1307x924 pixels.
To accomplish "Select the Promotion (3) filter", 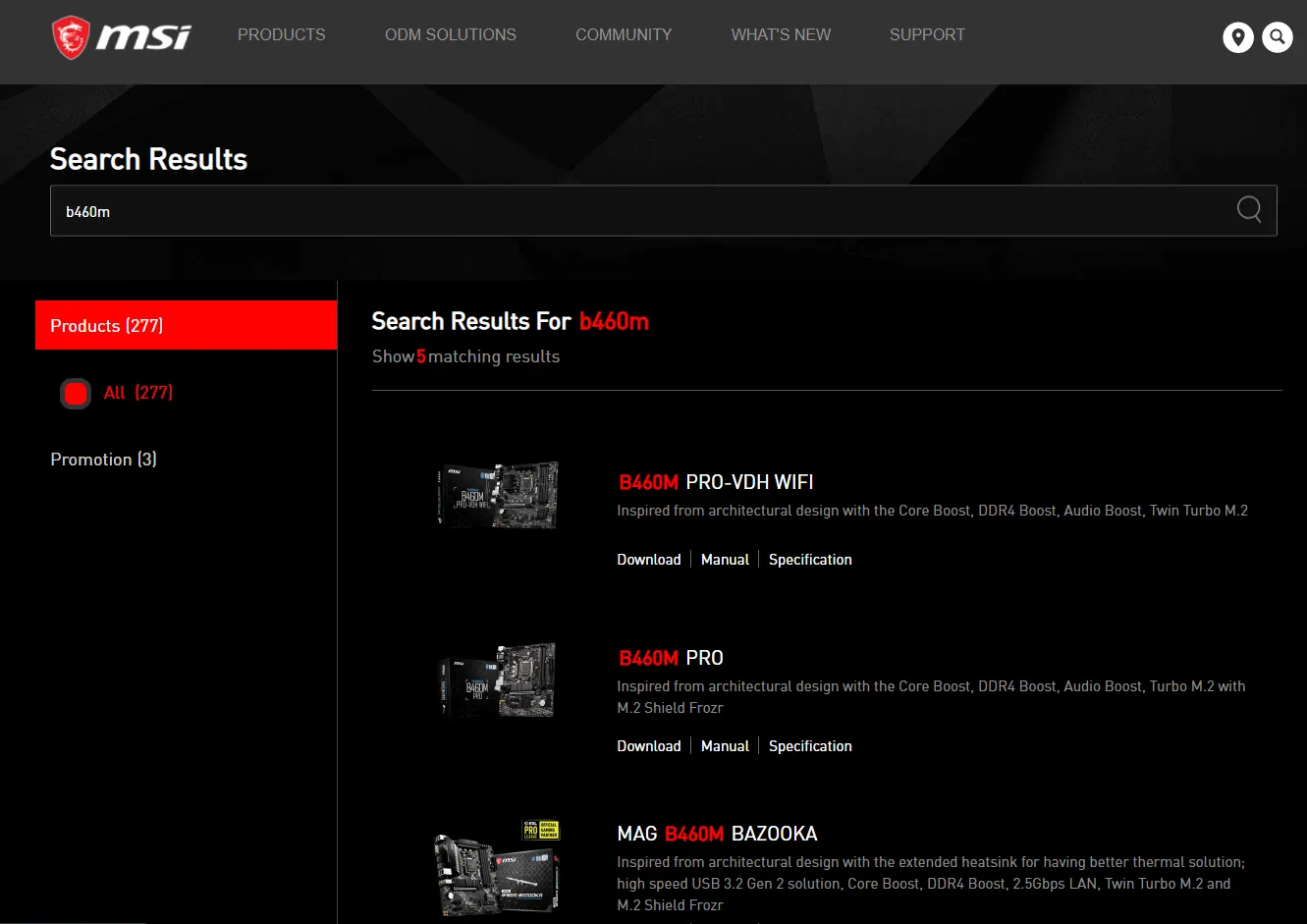I will [103, 460].
